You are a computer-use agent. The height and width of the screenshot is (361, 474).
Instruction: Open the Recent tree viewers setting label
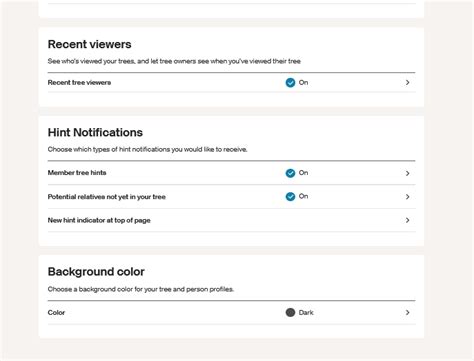[79, 82]
